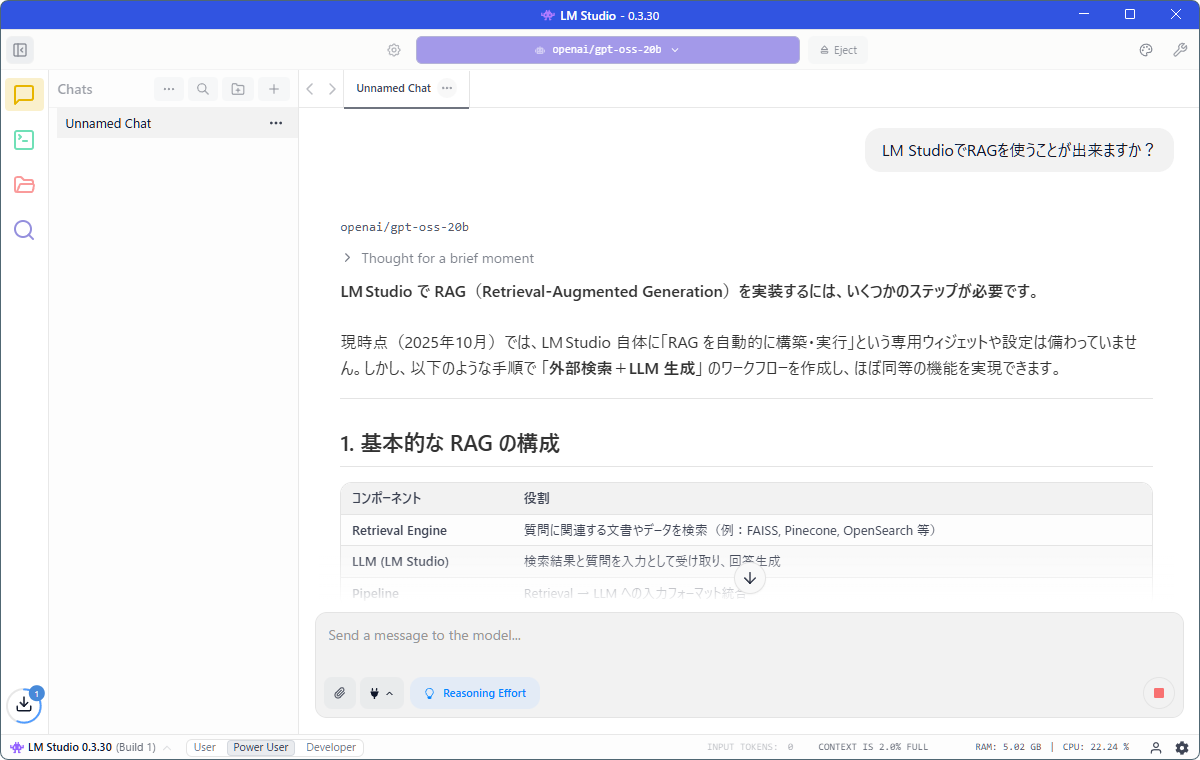Click the paperclip attach file icon
This screenshot has width=1200, height=760.
(340, 693)
